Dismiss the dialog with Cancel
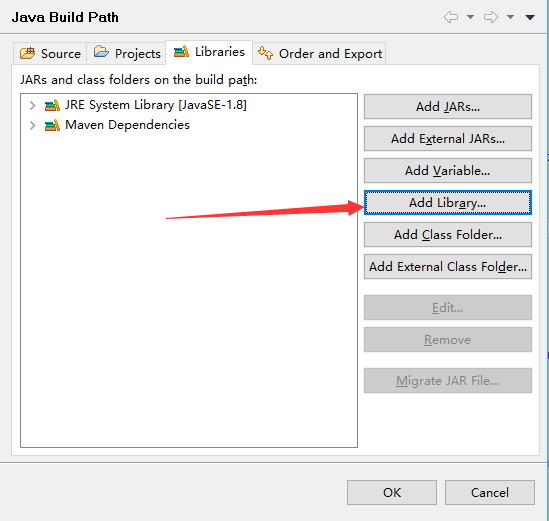This screenshot has height=521, width=549. pos(490,492)
